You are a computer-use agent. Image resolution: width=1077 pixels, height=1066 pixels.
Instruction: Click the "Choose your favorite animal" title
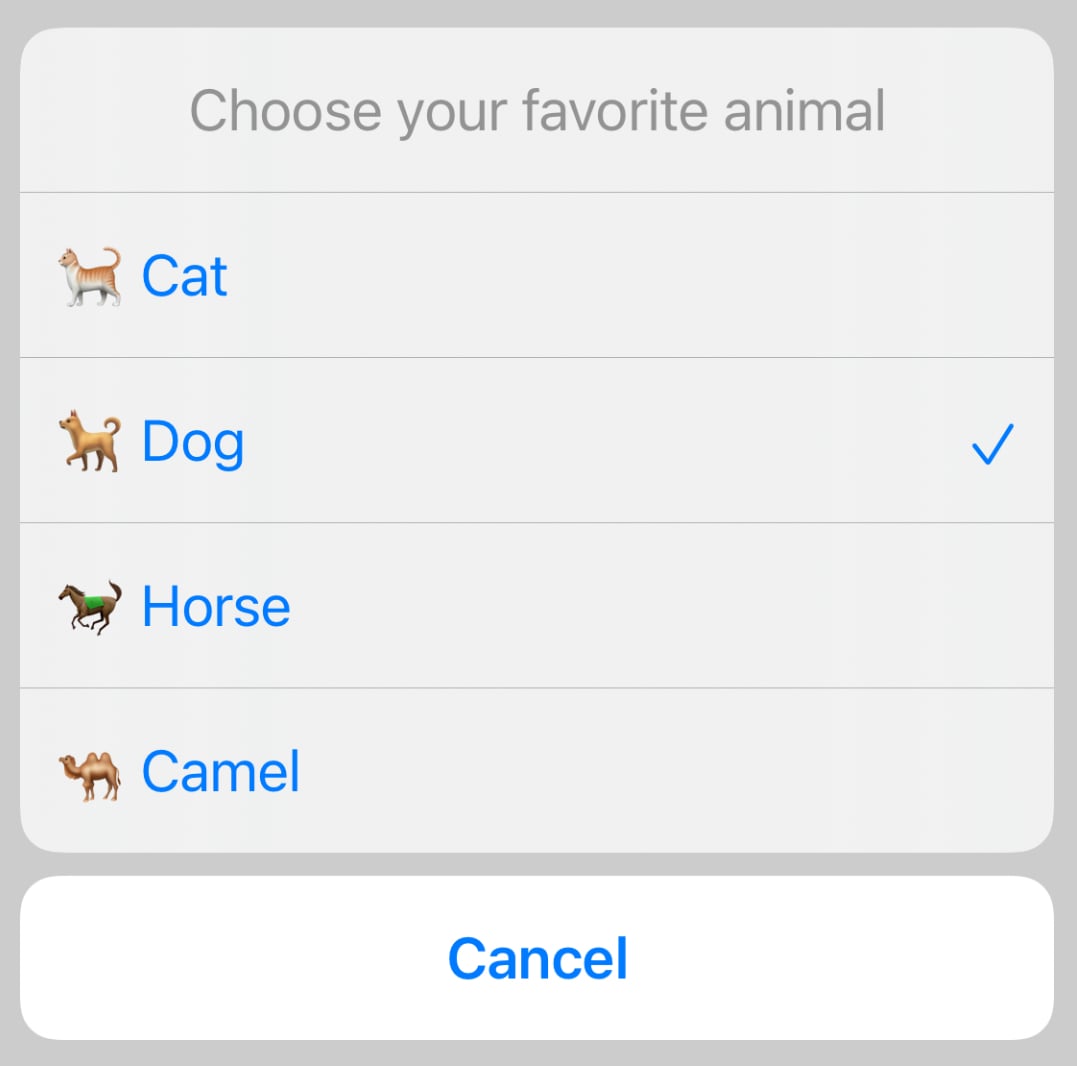point(537,111)
